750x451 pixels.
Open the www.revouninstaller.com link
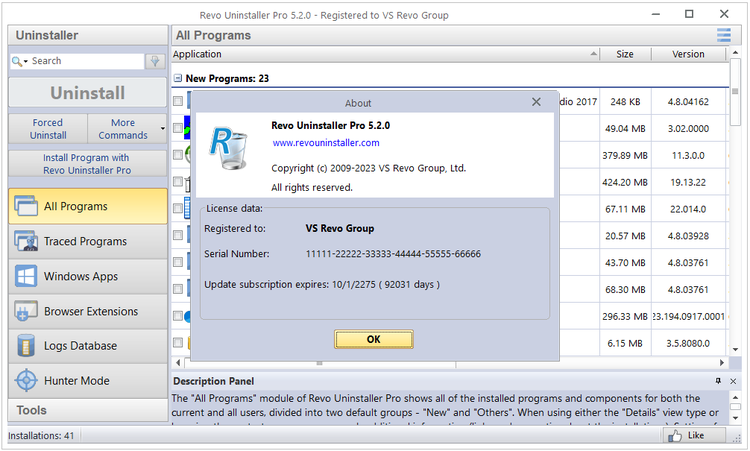pyautogui.click(x=326, y=143)
